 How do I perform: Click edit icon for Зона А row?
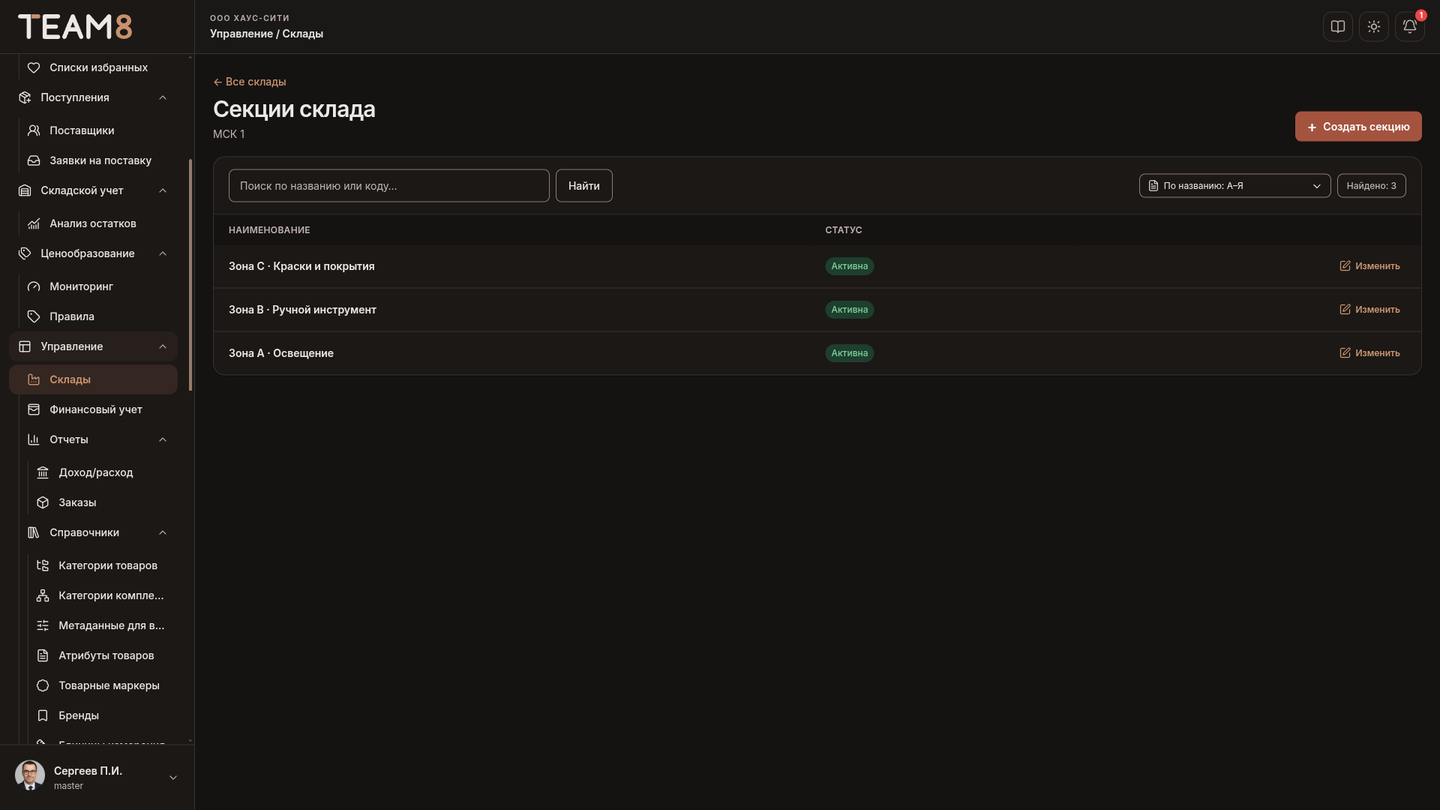pos(1345,353)
